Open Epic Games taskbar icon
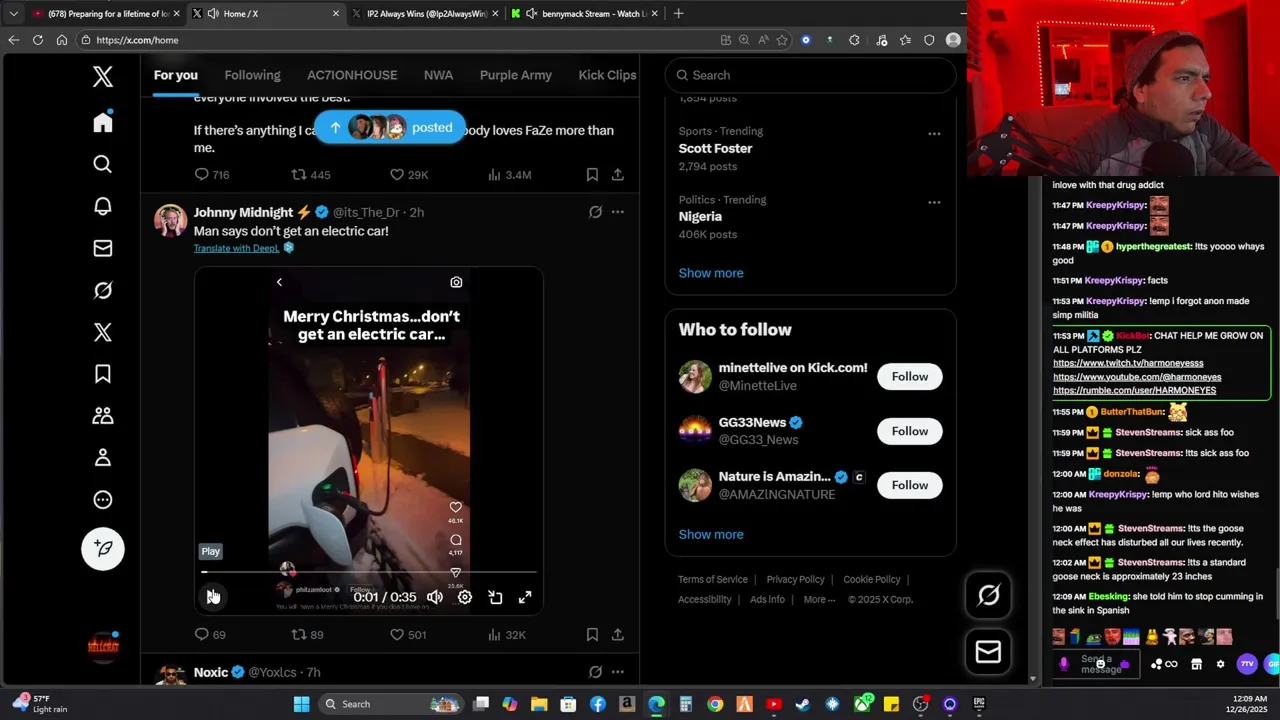The width and height of the screenshot is (1280, 720). pyautogui.click(x=979, y=704)
